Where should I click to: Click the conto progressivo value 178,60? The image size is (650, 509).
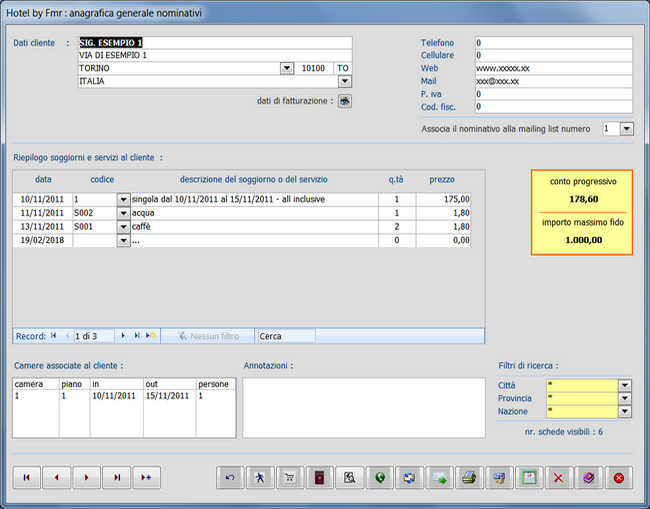coord(583,199)
